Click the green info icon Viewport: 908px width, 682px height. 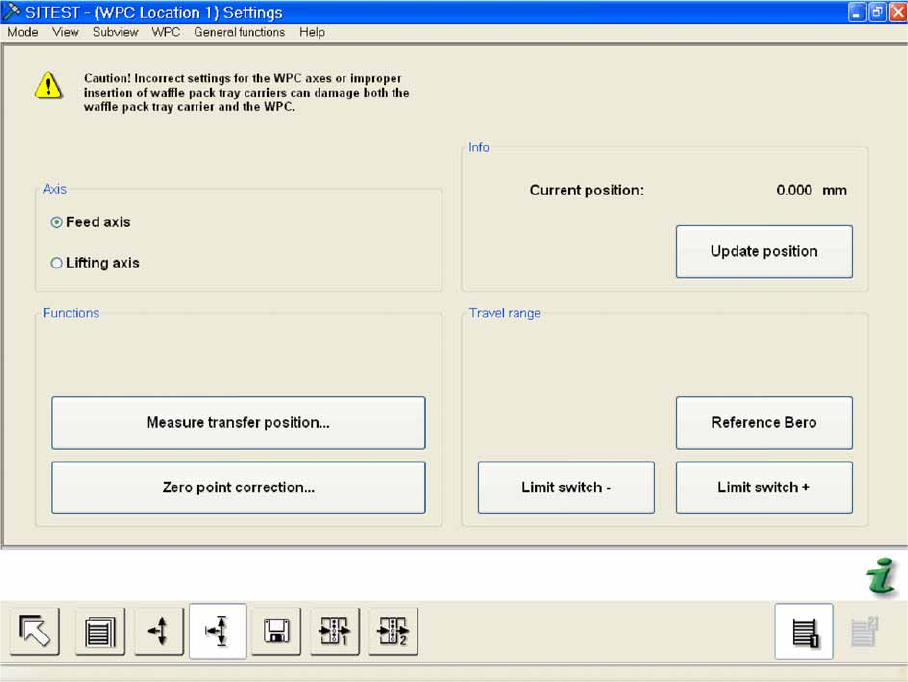881,576
